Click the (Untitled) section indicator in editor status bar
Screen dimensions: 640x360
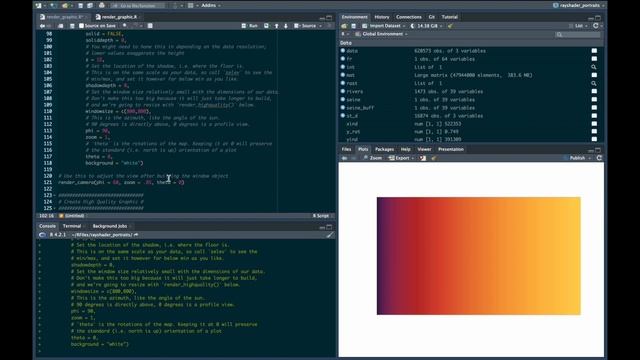(x=72, y=216)
